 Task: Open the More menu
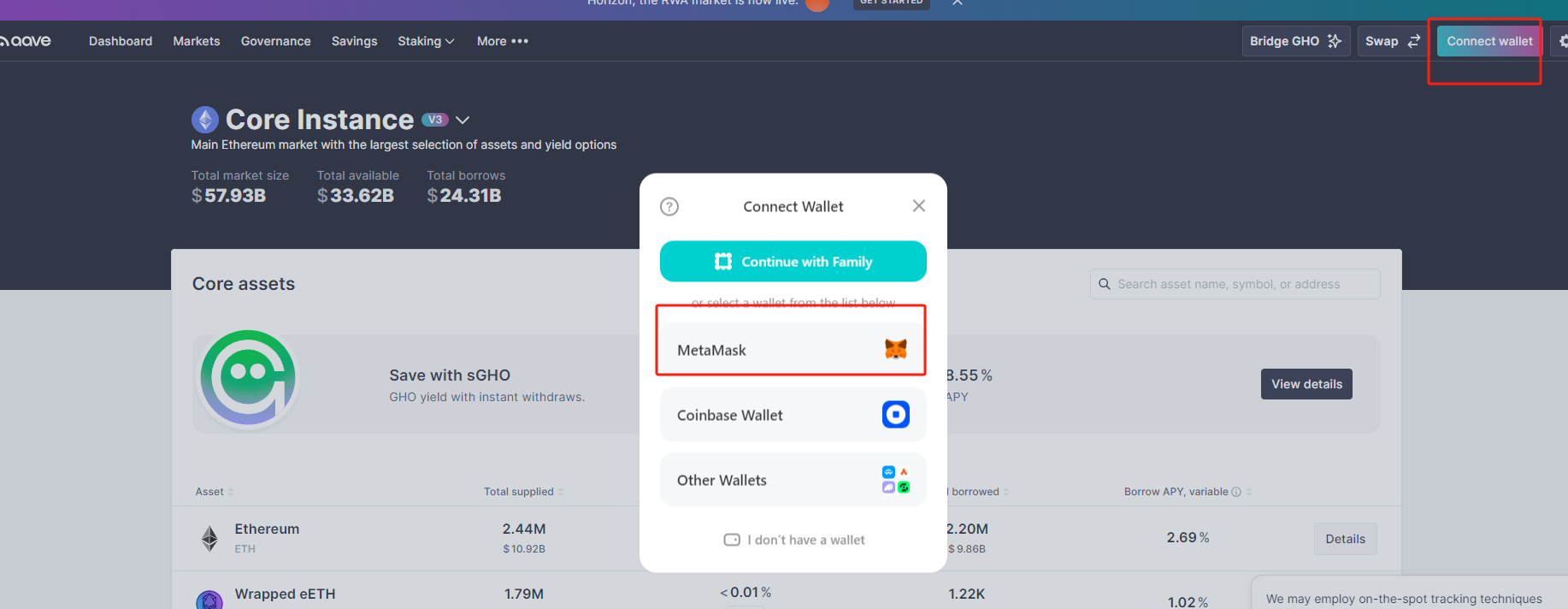(x=503, y=41)
